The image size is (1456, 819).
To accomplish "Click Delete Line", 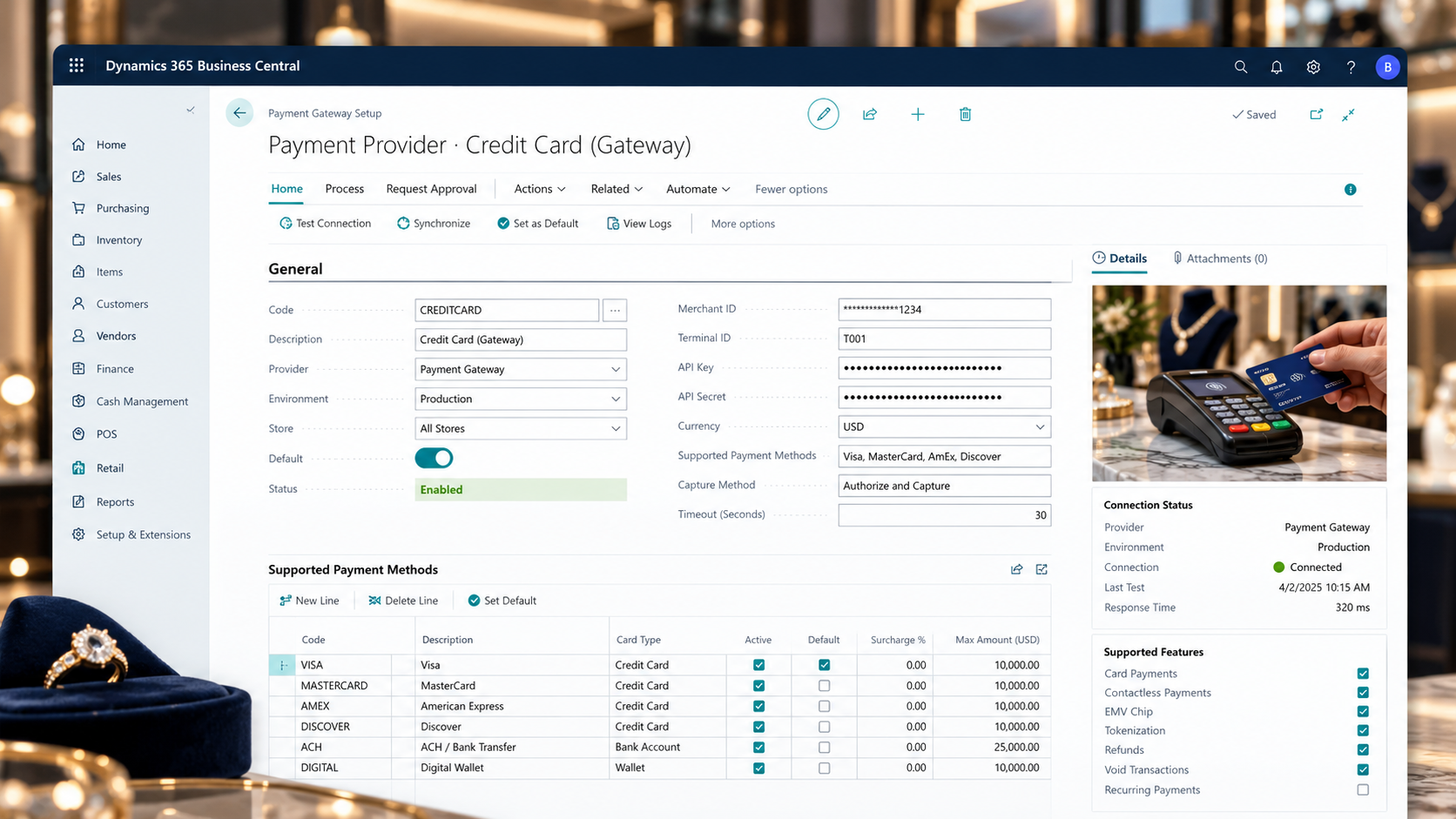I will coord(403,601).
